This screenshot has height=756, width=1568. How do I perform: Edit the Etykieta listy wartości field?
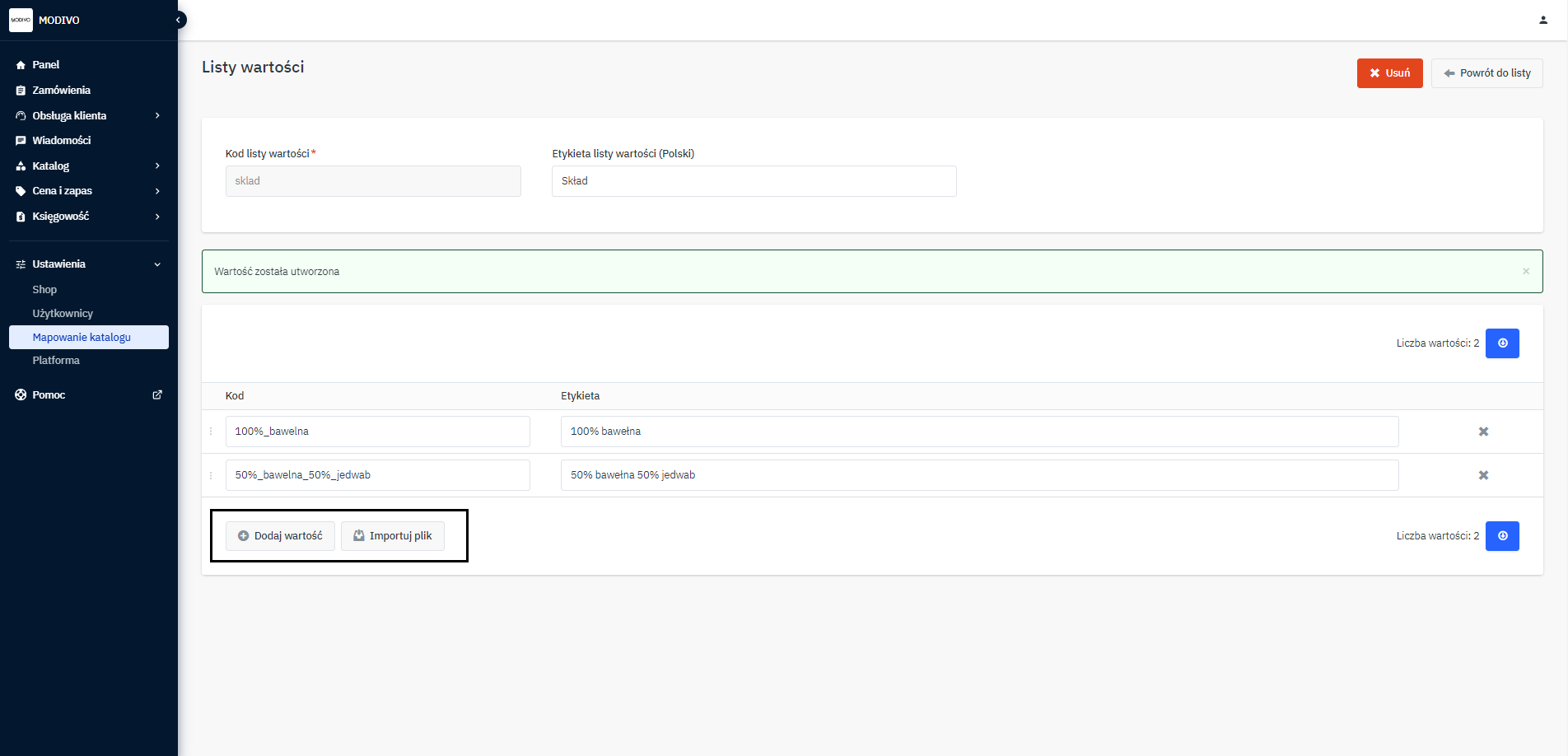pyautogui.click(x=753, y=181)
